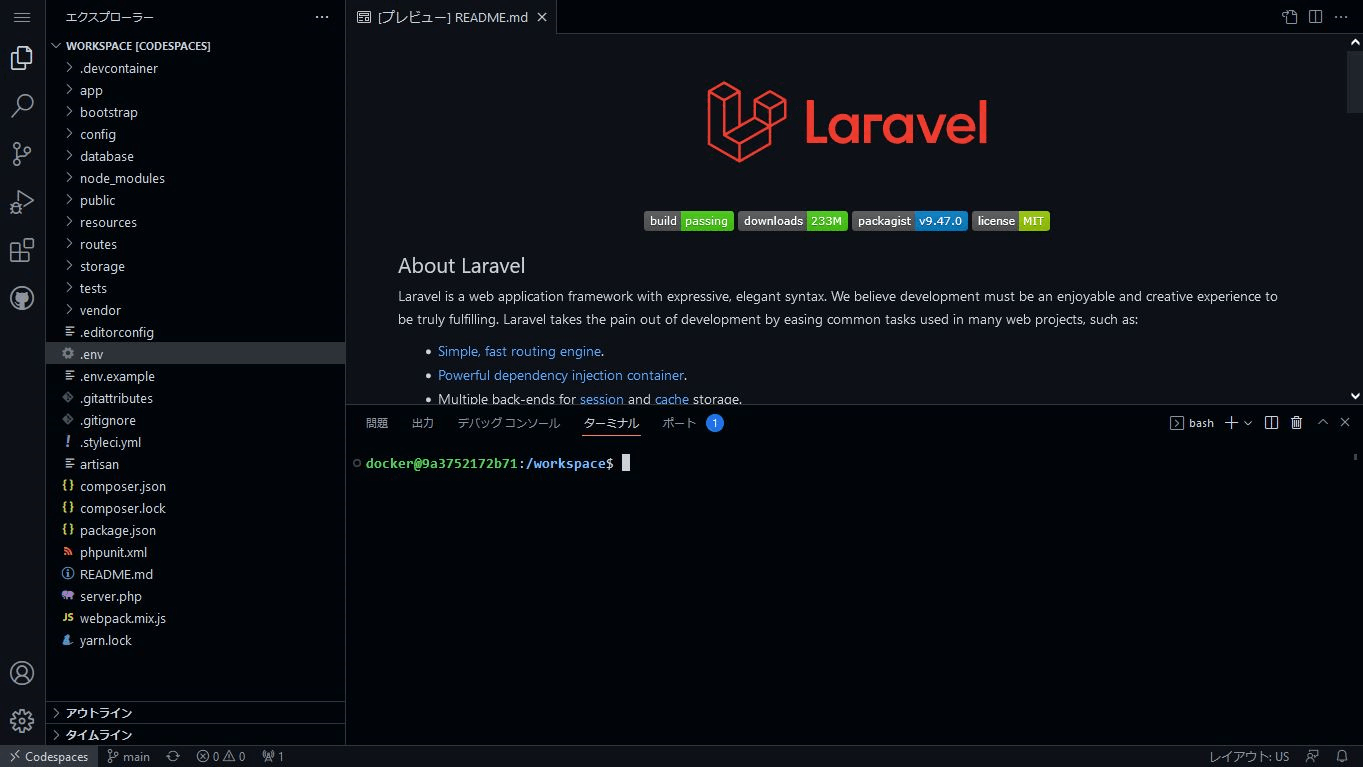Split the terminal panel
The height and width of the screenshot is (767, 1363).
click(x=1271, y=423)
